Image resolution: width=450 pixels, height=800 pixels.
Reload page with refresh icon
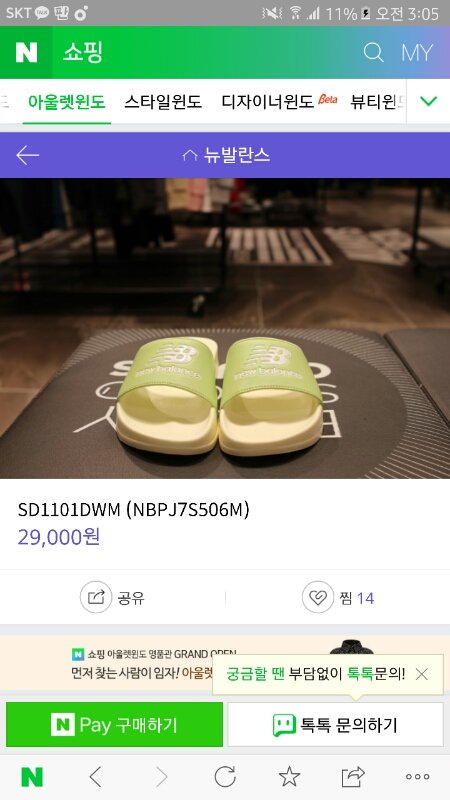225,777
